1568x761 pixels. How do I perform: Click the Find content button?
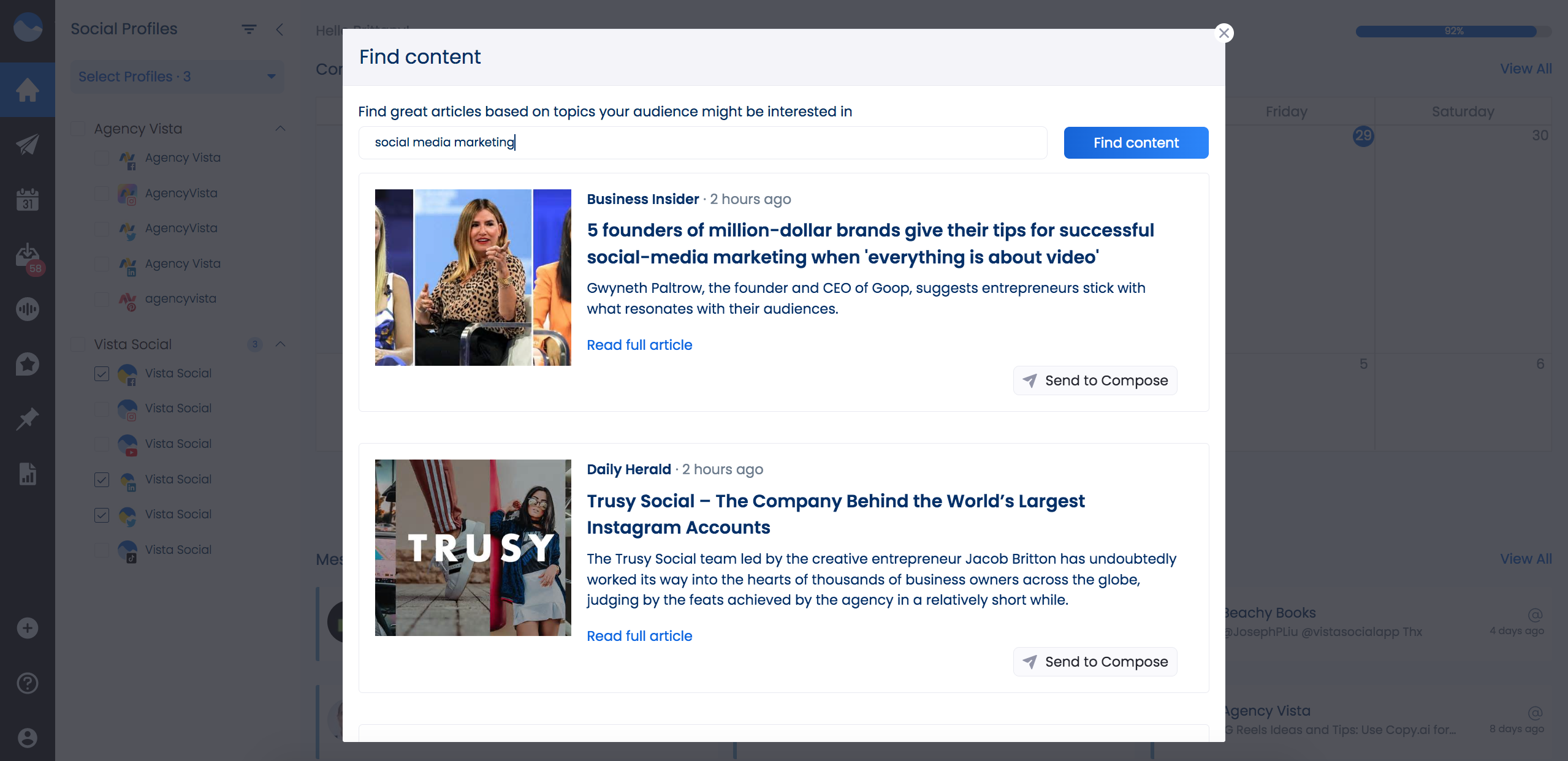point(1135,142)
